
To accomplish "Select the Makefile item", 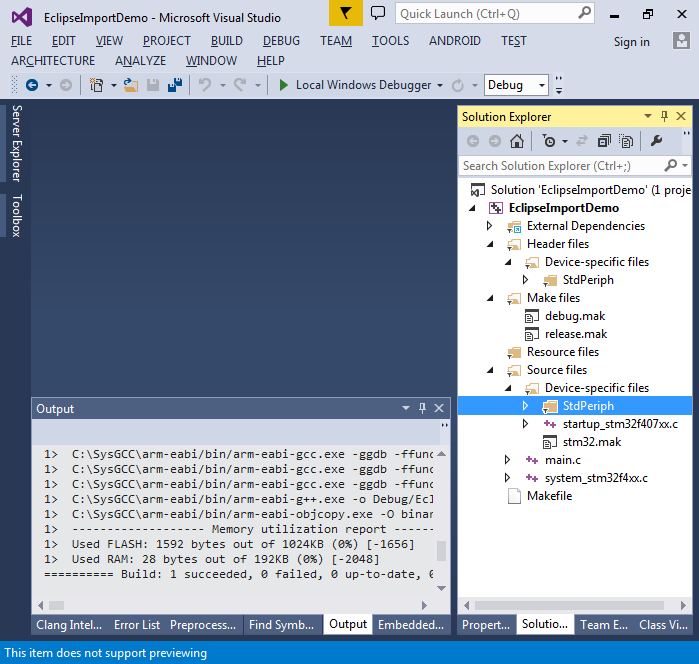I will 549,496.
